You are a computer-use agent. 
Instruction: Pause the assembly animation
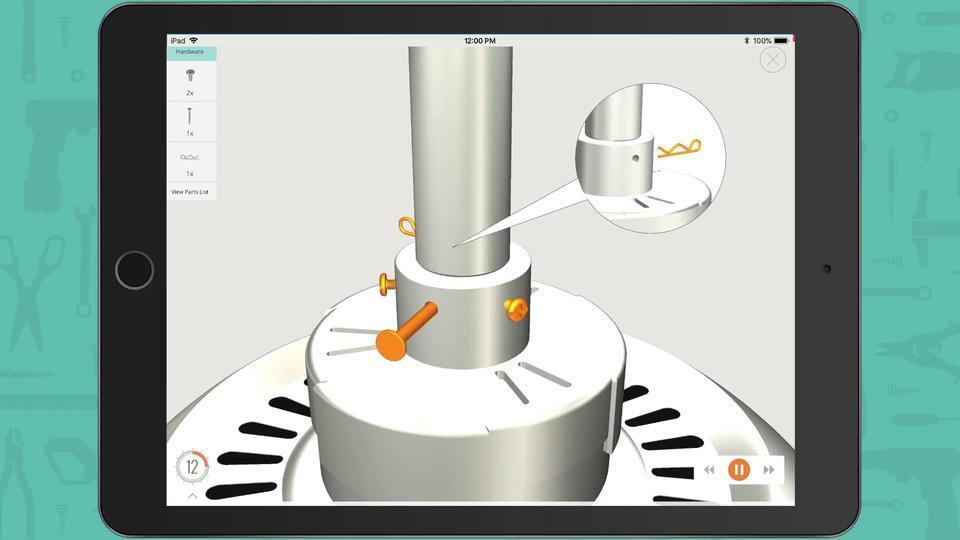pos(739,470)
